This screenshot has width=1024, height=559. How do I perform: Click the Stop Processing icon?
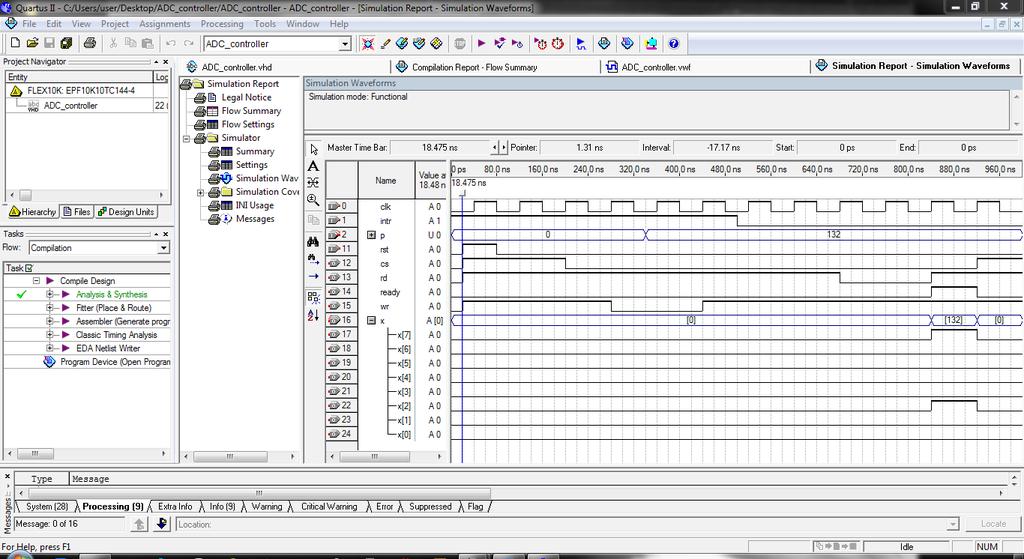point(460,43)
